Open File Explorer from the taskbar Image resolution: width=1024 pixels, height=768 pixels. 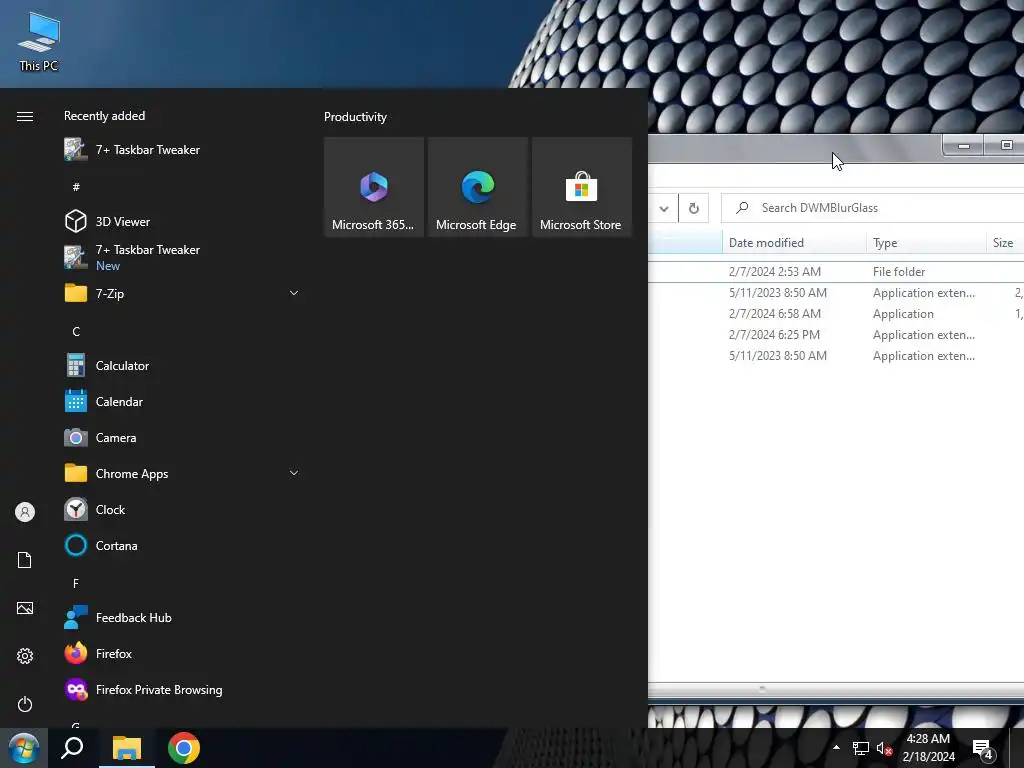coord(127,748)
